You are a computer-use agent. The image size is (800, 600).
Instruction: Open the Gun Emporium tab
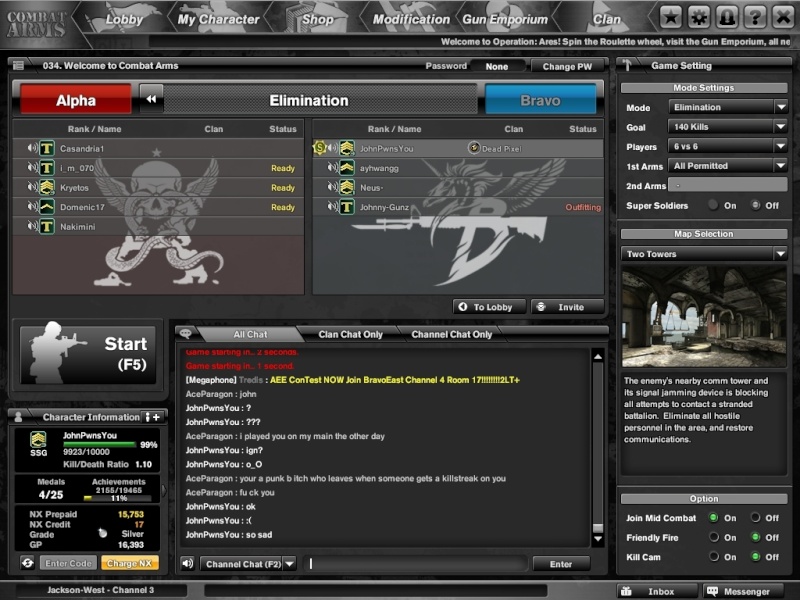[x=505, y=19]
